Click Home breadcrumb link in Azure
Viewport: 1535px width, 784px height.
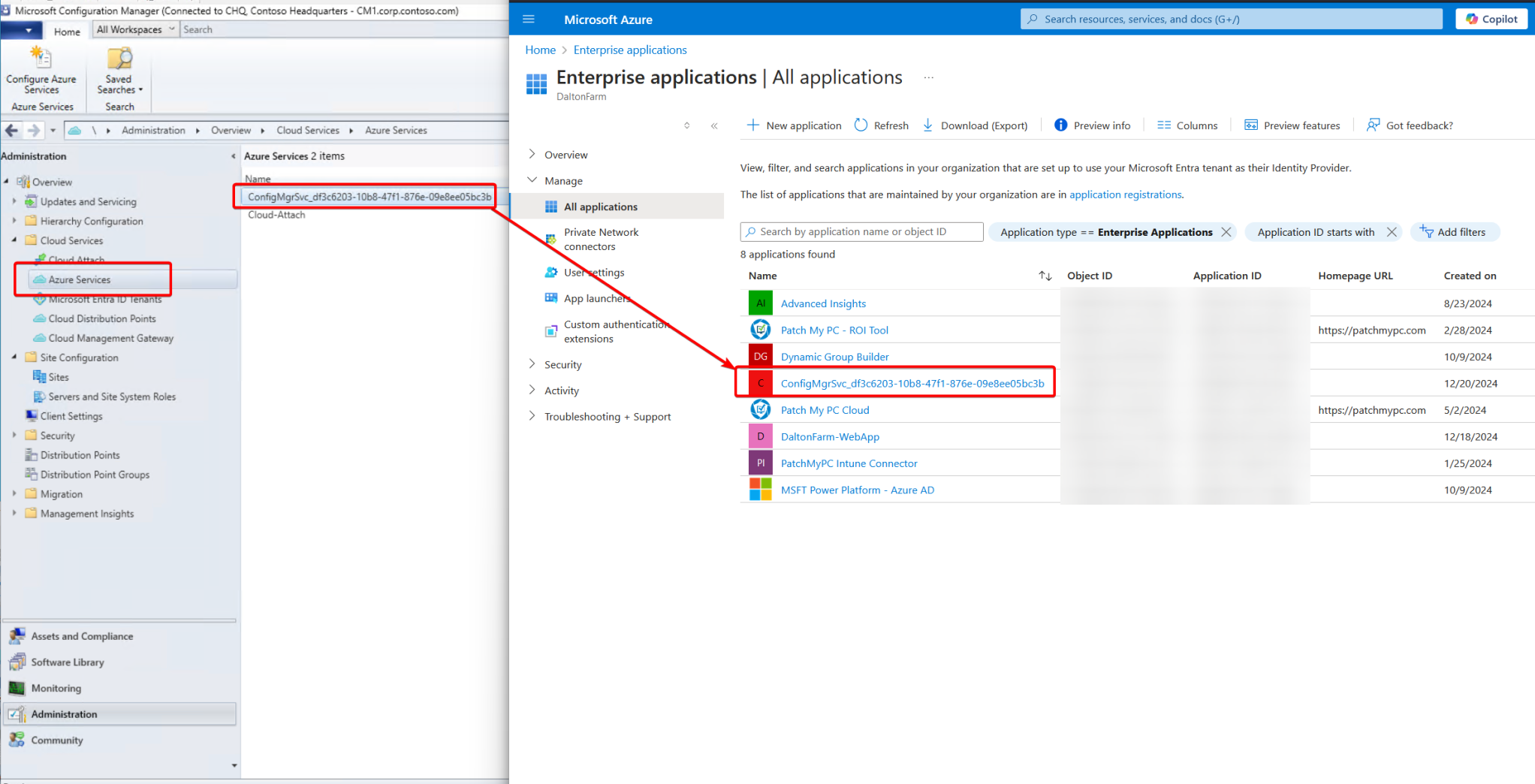point(540,50)
